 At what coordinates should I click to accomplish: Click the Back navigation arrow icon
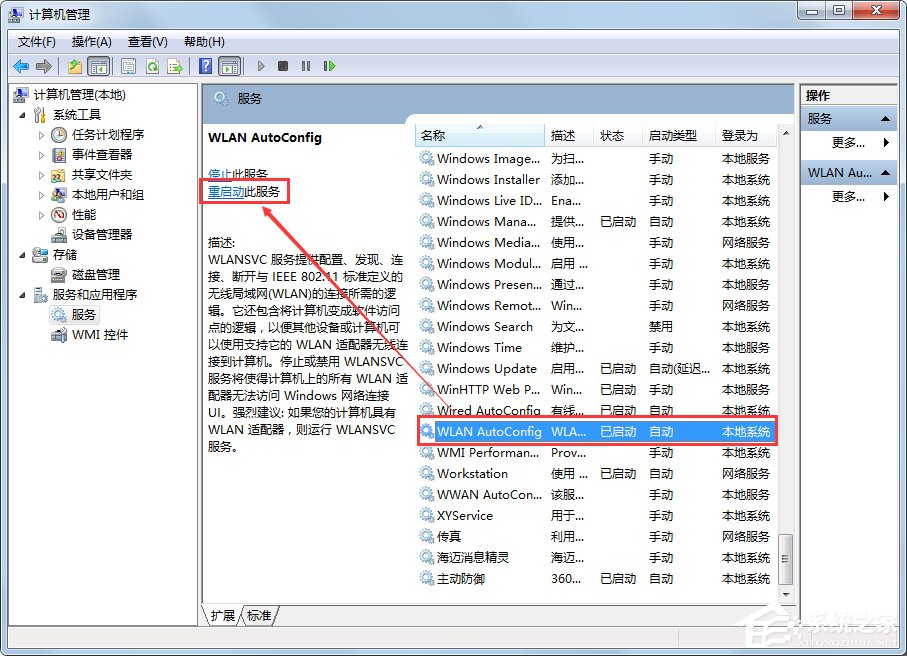click(19, 66)
